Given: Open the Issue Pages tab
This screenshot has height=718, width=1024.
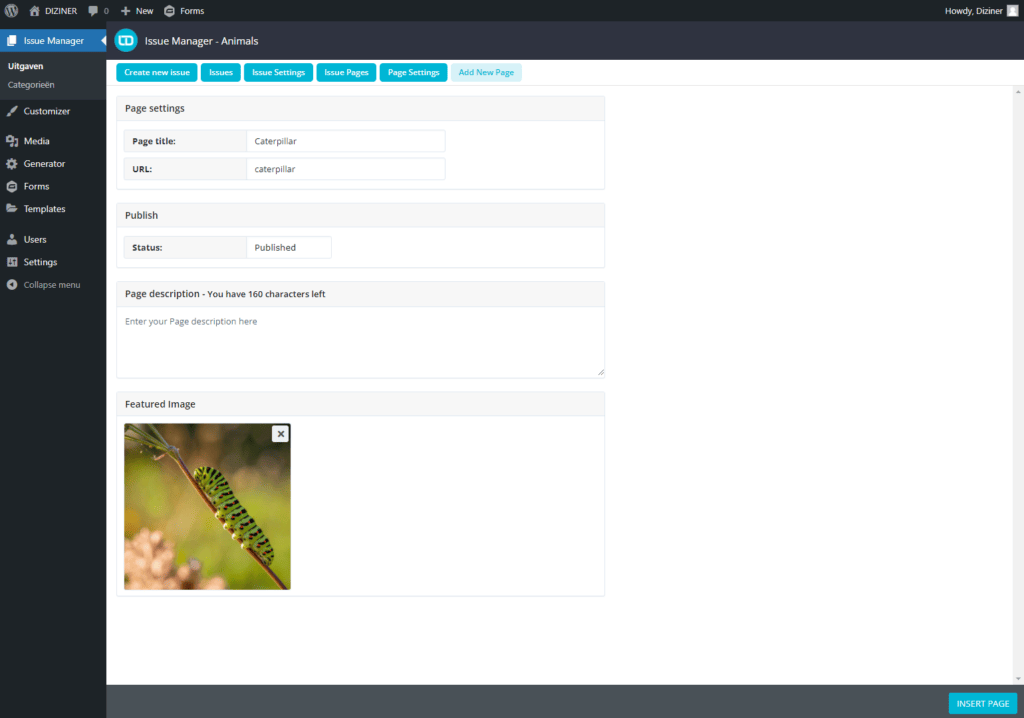Looking at the screenshot, I should point(346,73).
